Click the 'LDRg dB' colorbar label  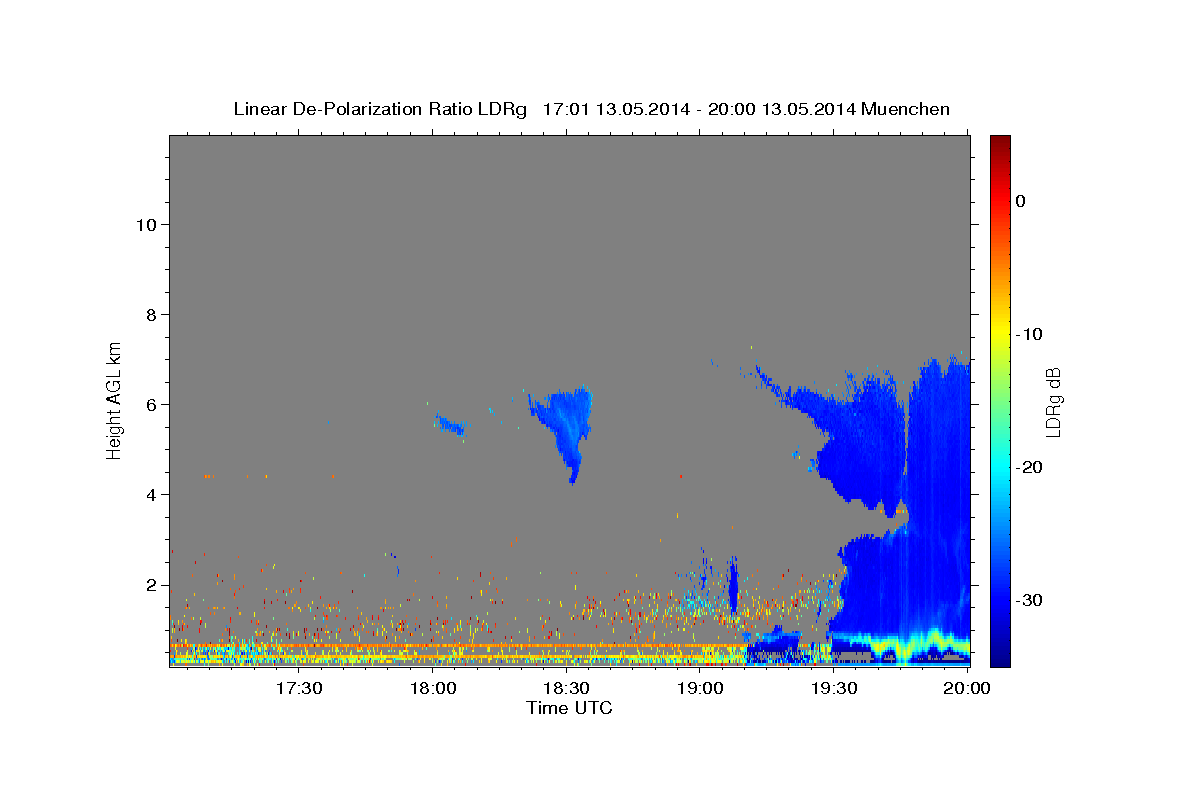[1053, 401]
